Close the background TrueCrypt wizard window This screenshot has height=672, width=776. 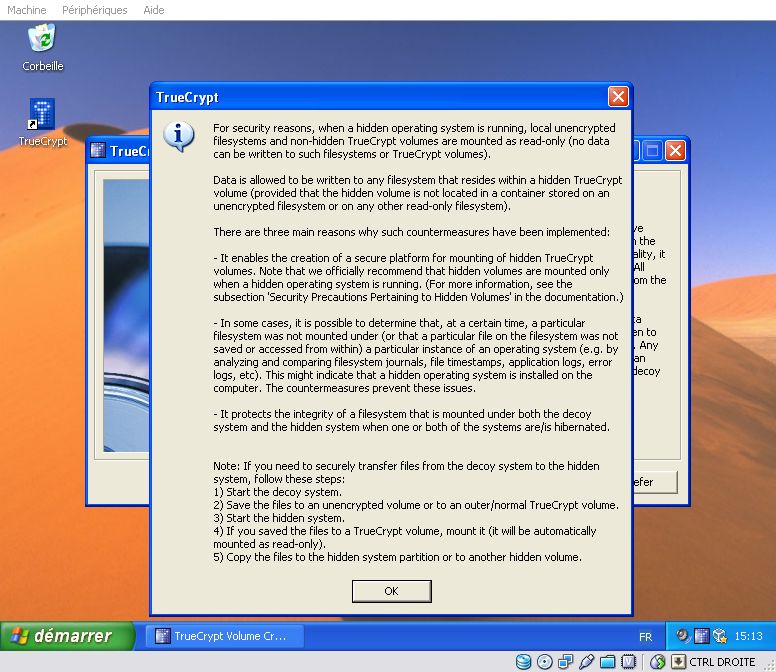click(x=676, y=150)
